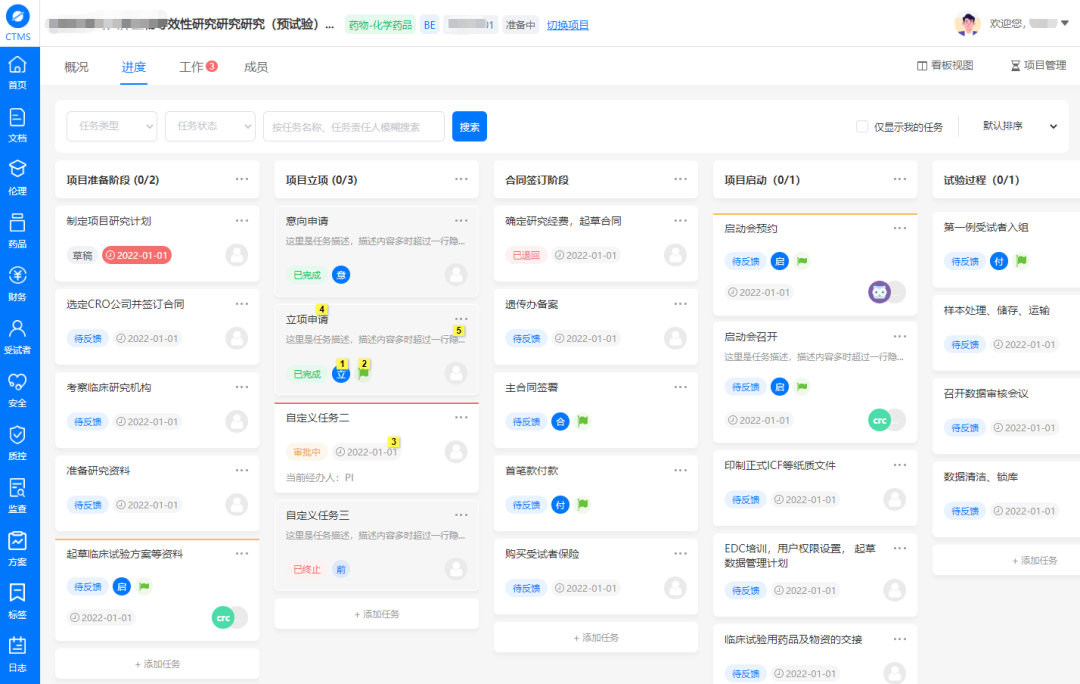Image resolution: width=1080 pixels, height=684 pixels.
Task: Click green flag on 主合同签署 card
Action: (x=583, y=421)
